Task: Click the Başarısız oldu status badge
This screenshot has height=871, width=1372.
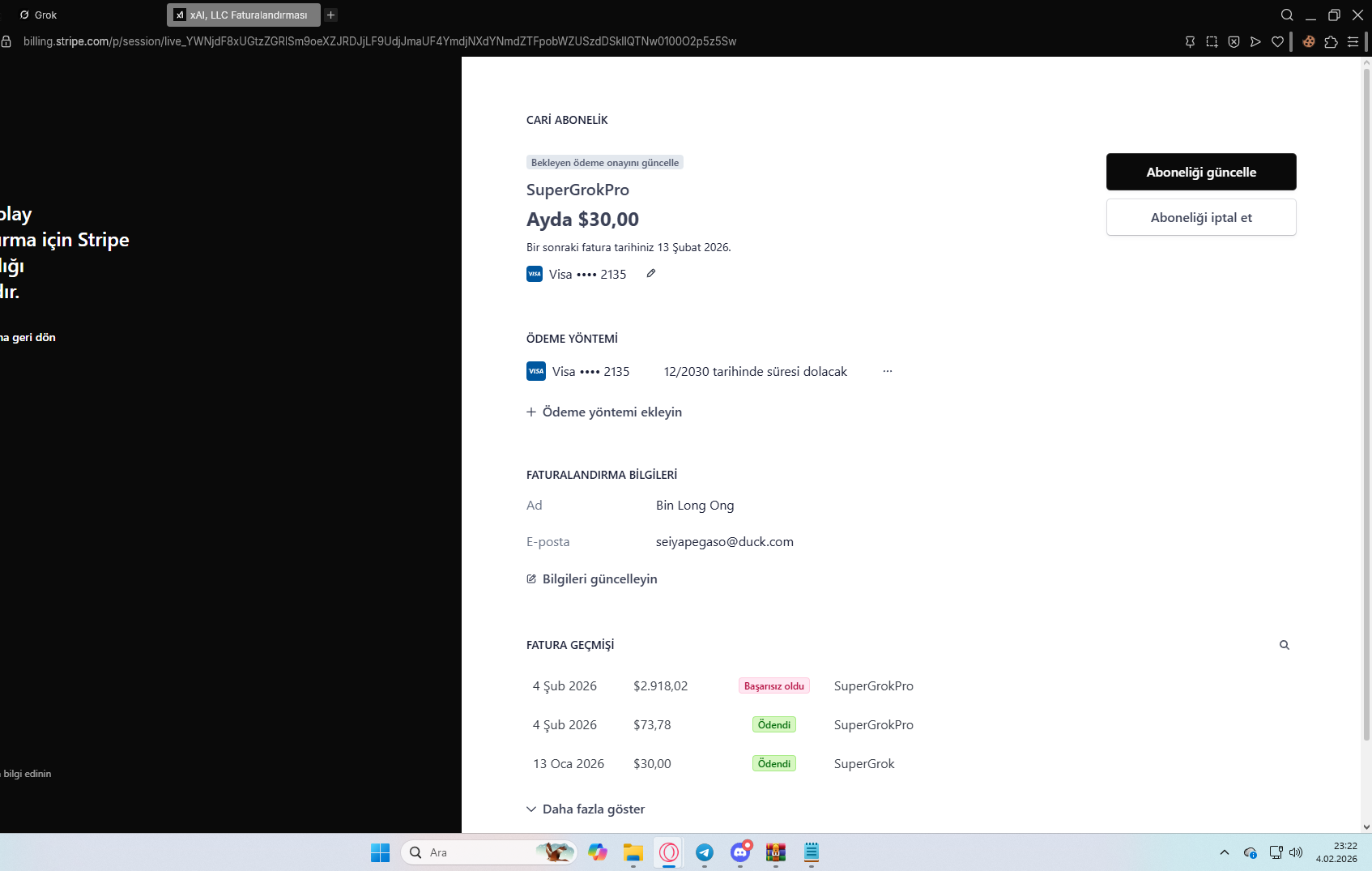Action: coord(774,685)
